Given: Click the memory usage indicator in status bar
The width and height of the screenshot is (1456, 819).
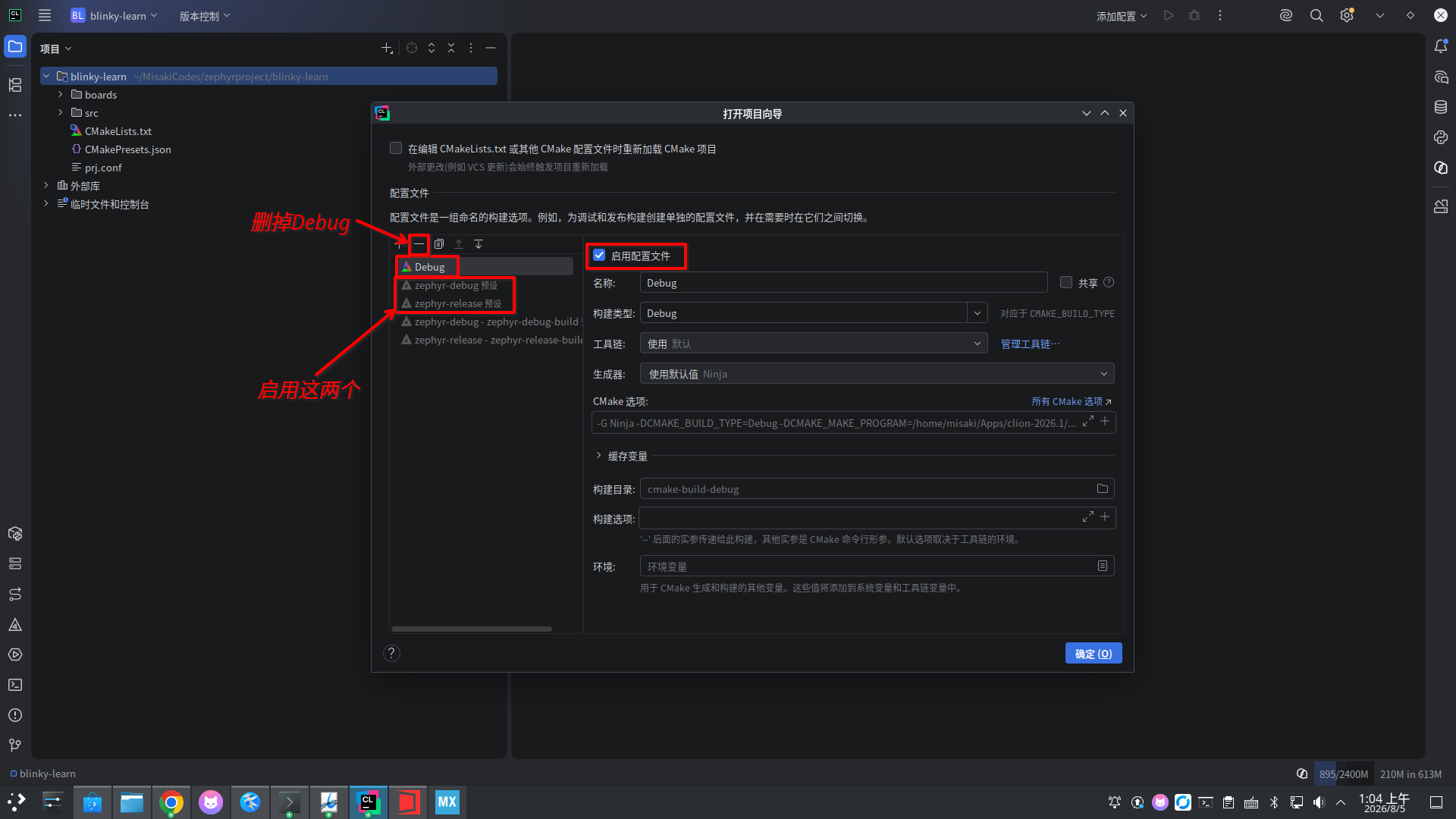Looking at the screenshot, I should point(1343,774).
